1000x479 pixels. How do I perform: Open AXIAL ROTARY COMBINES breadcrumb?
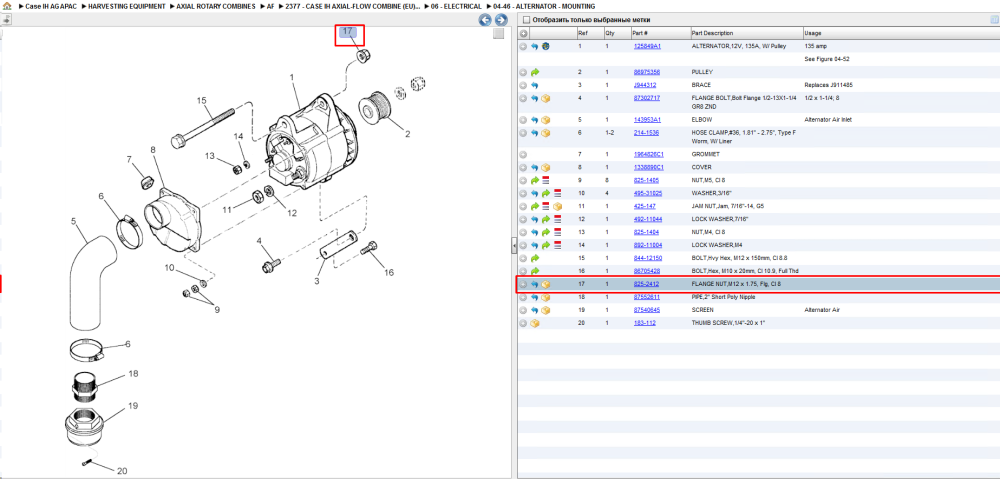pos(216,6)
